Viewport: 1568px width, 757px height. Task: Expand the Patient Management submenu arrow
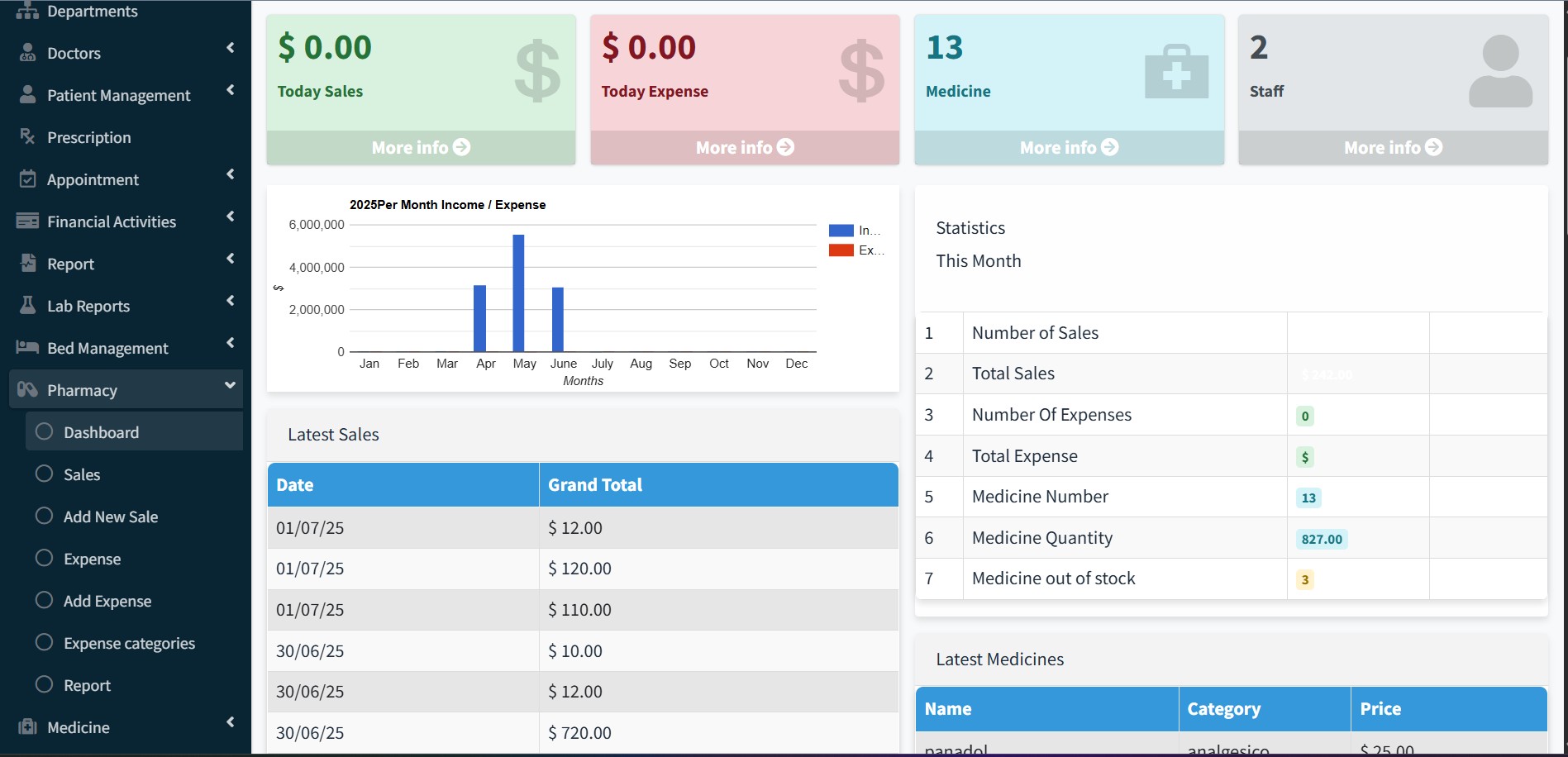[x=231, y=90]
